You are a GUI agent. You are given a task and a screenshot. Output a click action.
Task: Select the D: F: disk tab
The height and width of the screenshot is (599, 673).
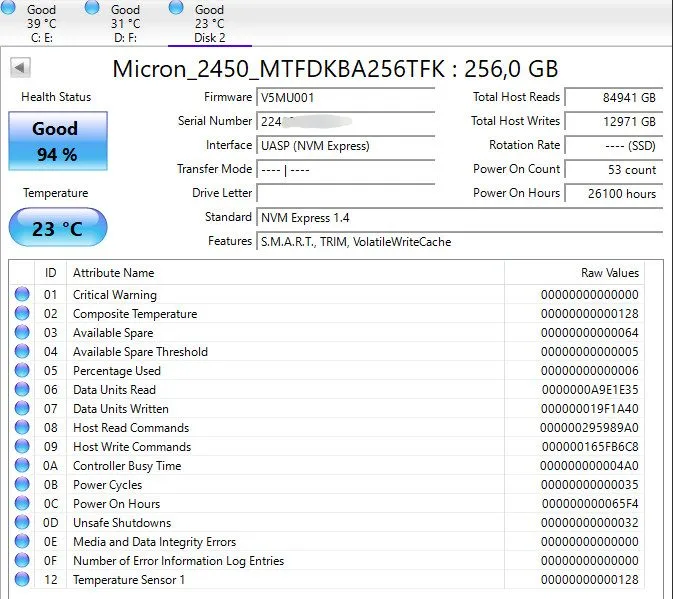[x=126, y=23]
